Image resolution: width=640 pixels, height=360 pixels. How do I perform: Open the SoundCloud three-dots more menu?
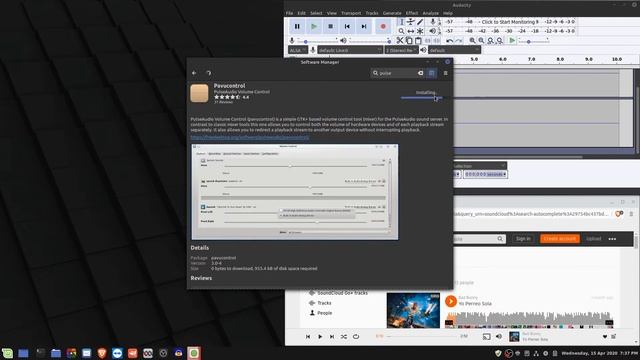pyautogui.click(x=612, y=239)
